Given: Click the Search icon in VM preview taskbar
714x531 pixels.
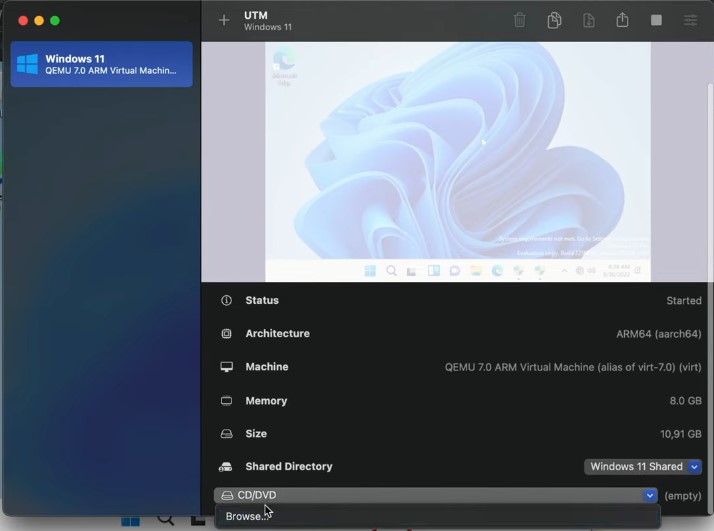Looking at the screenshot, I should click(391, 271).
